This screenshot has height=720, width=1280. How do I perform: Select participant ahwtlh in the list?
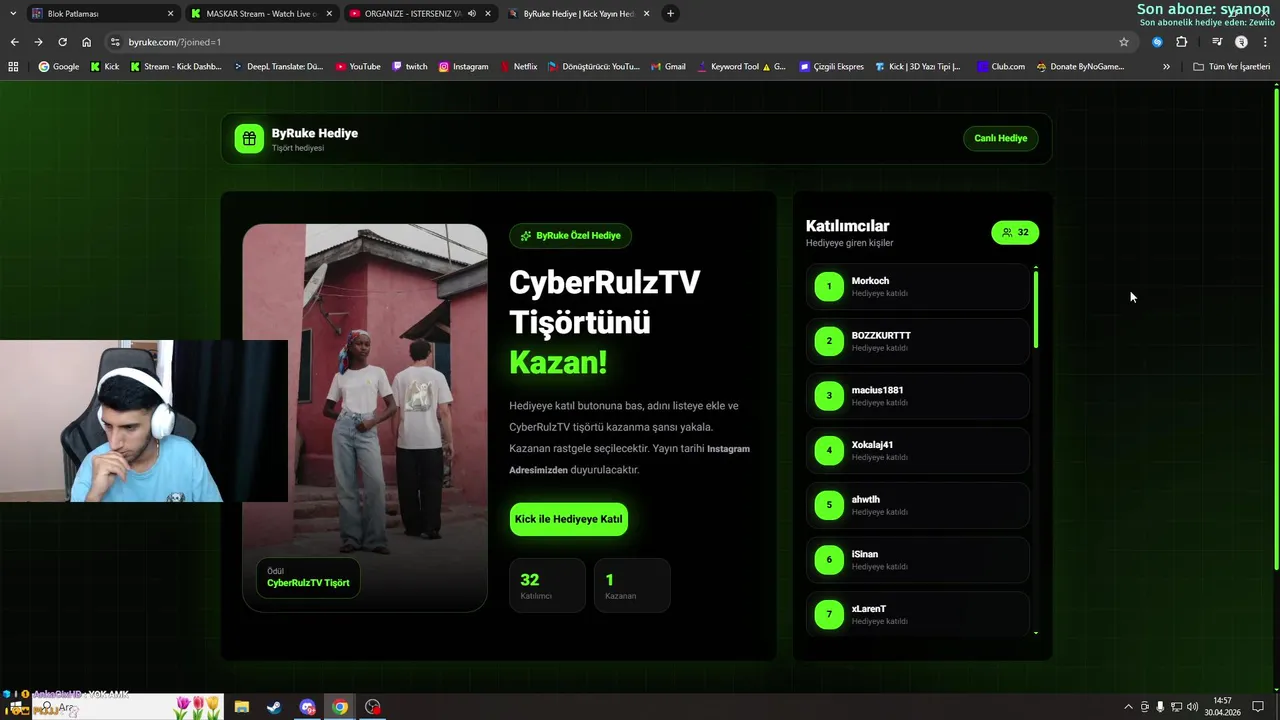click(x=917, y=505)
